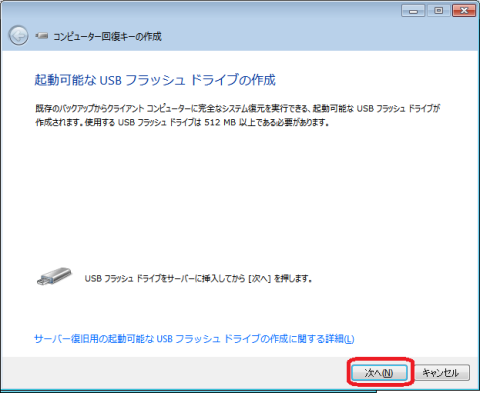
Task: Click the title text コンピューター回復キーの作成
Action: [x=107, y=36]
